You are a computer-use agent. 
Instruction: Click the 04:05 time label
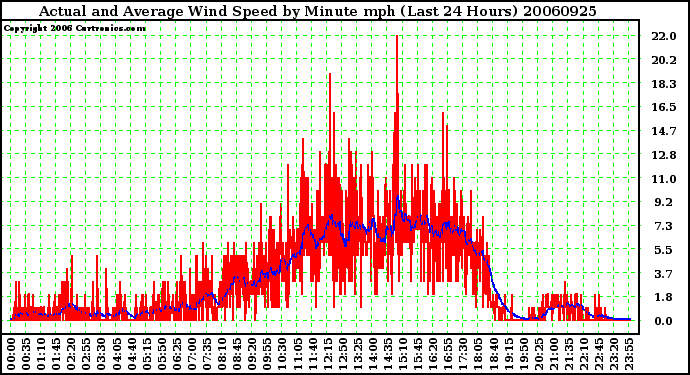point(116,354)
